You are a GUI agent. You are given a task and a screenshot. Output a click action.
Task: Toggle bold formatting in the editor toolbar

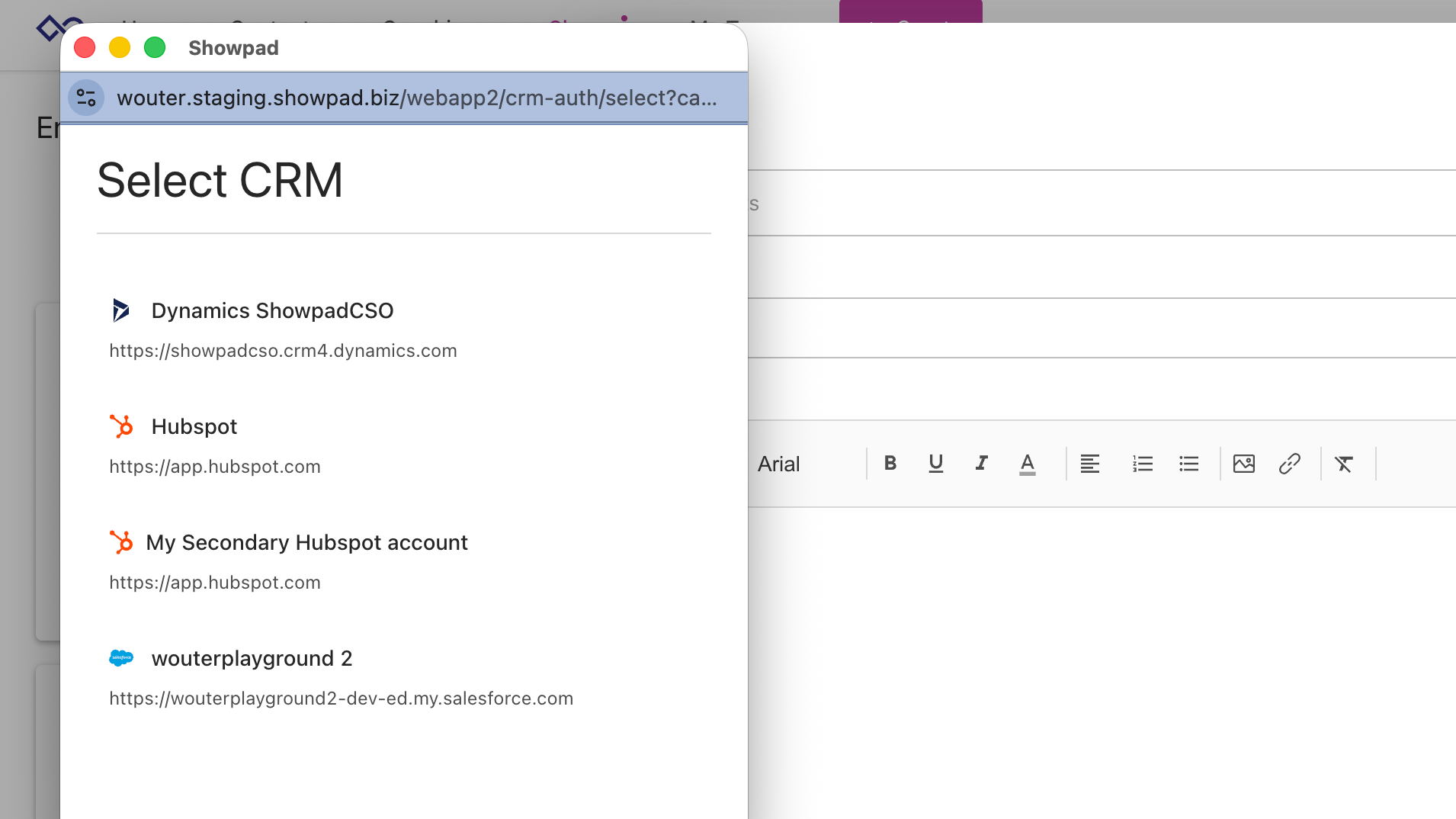click(890, 464)
